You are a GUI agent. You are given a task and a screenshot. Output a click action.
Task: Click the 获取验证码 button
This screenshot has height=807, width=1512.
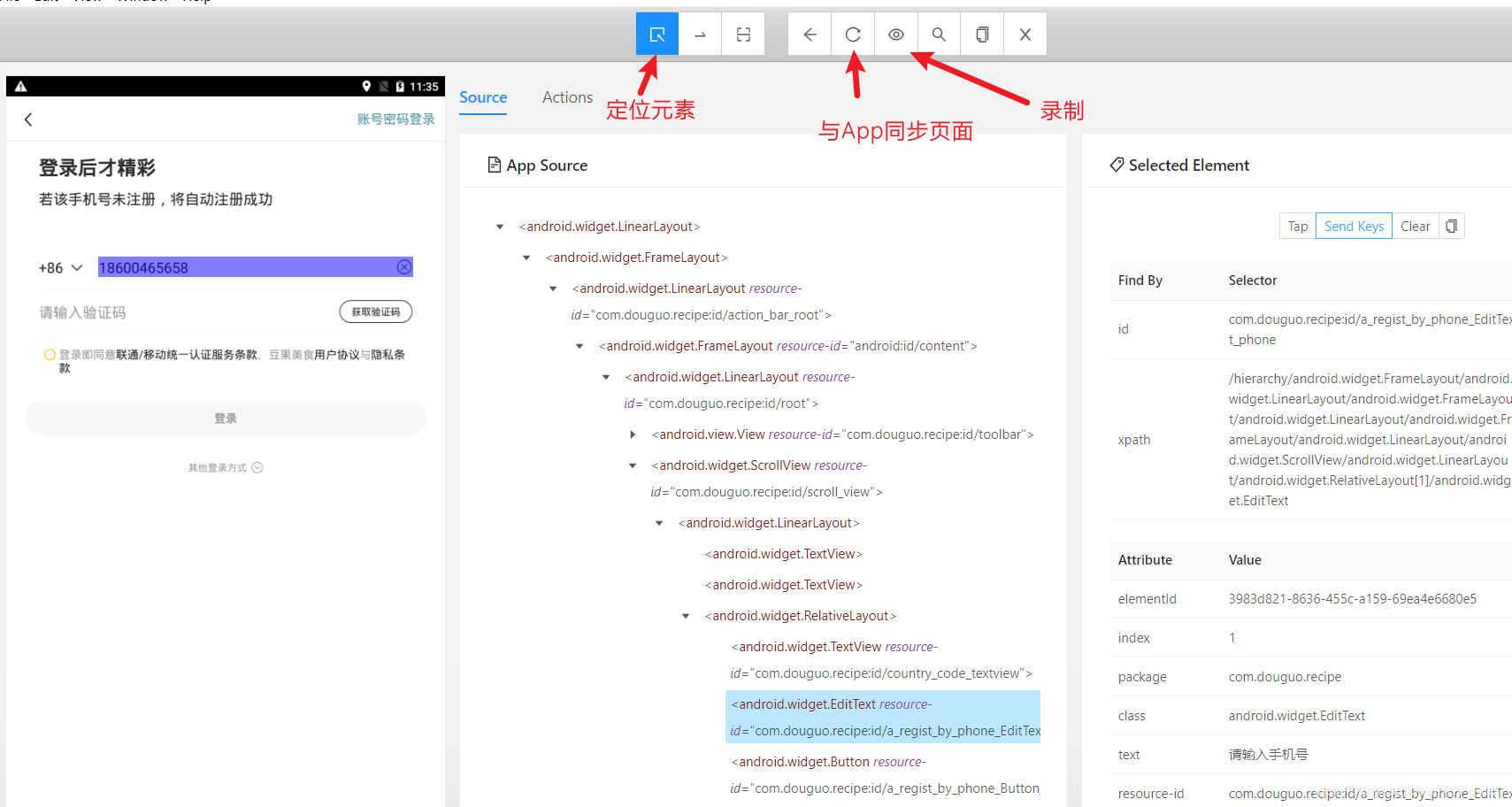coord(376,311)
